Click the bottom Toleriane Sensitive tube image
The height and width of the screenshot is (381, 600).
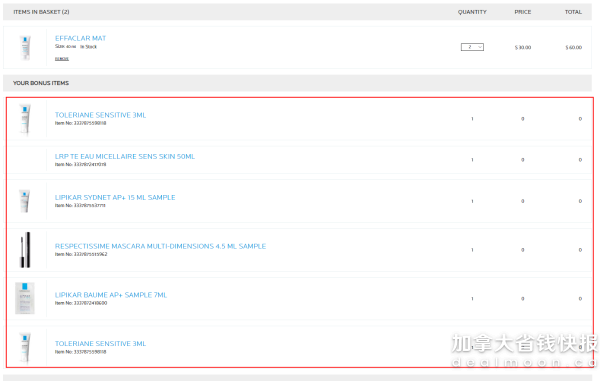coord(25,347)
